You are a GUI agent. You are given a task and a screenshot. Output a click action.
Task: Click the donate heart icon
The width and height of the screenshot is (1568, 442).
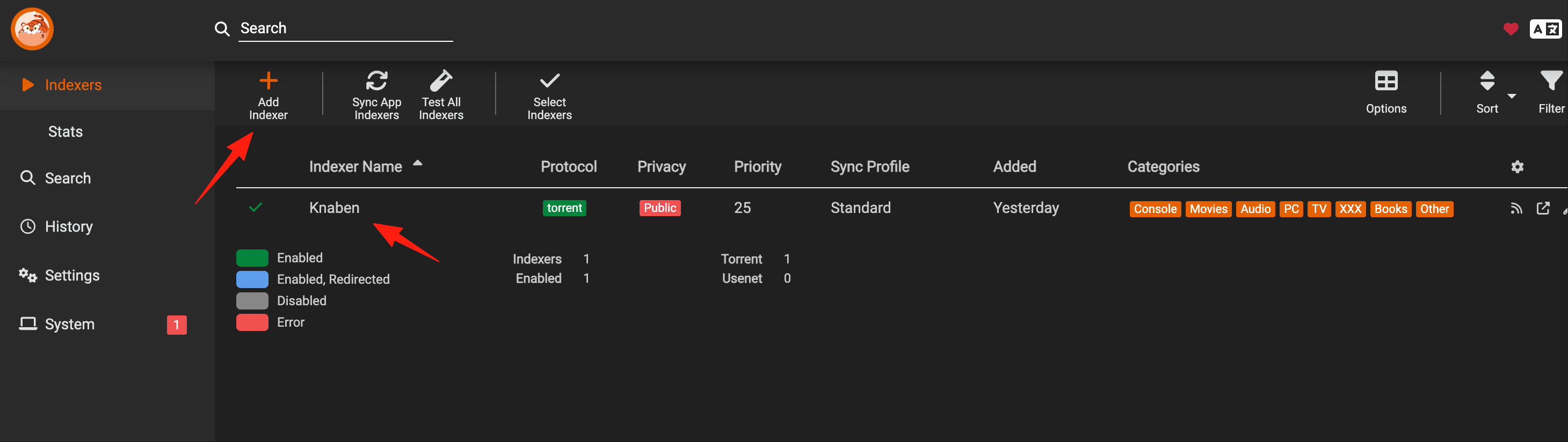click(x=1510, y=29)
